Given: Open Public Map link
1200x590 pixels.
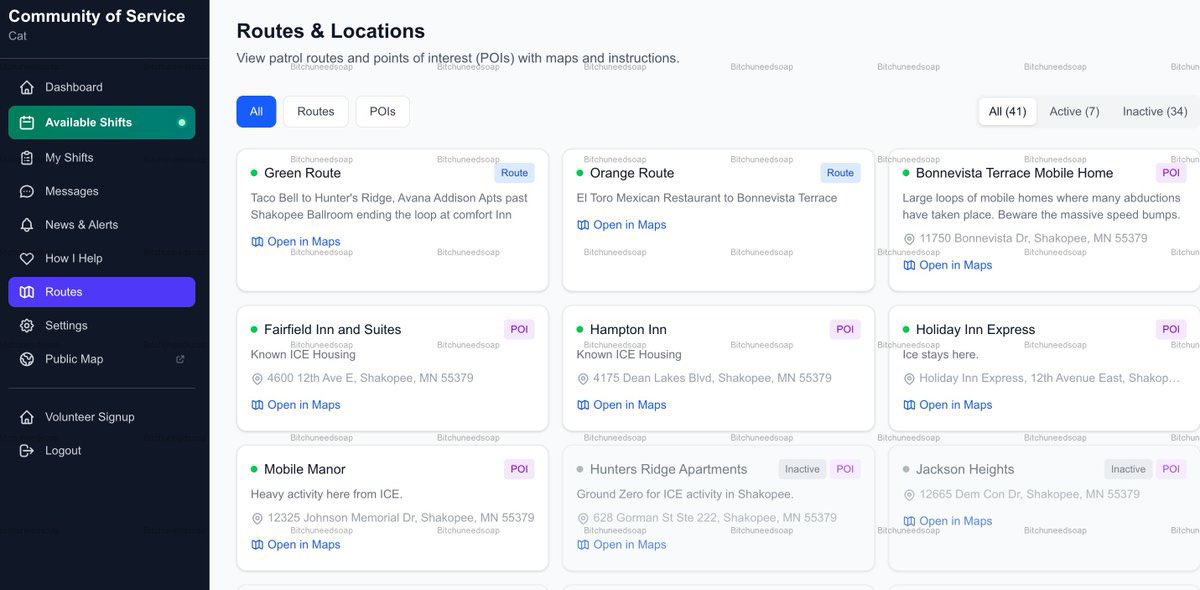Looking at the screenshot, I should click(x=102, y=359).
